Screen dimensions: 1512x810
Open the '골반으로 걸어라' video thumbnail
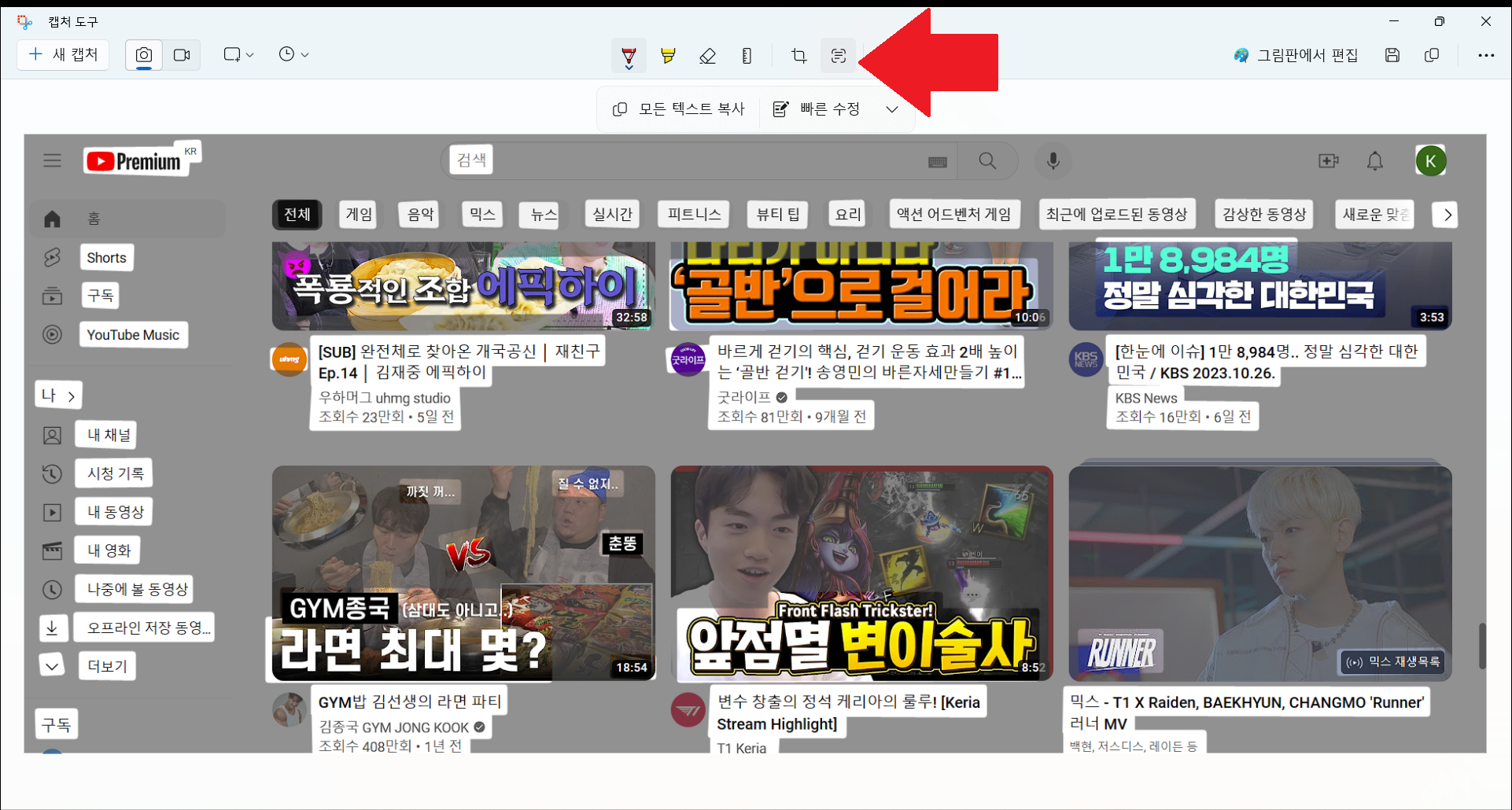pyautogui.click(x=861, y=286)
